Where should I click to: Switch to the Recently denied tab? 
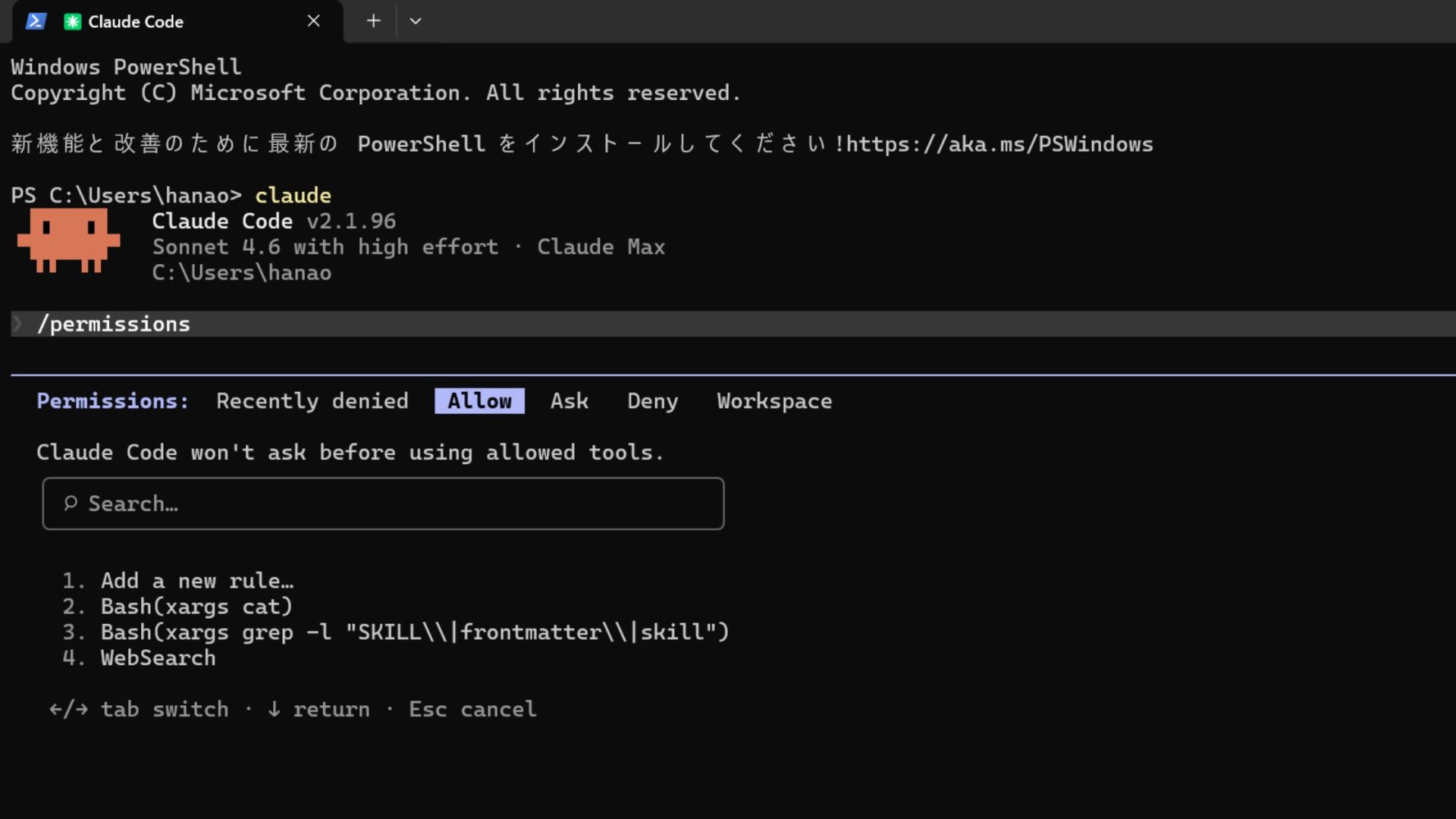point(312,400)
